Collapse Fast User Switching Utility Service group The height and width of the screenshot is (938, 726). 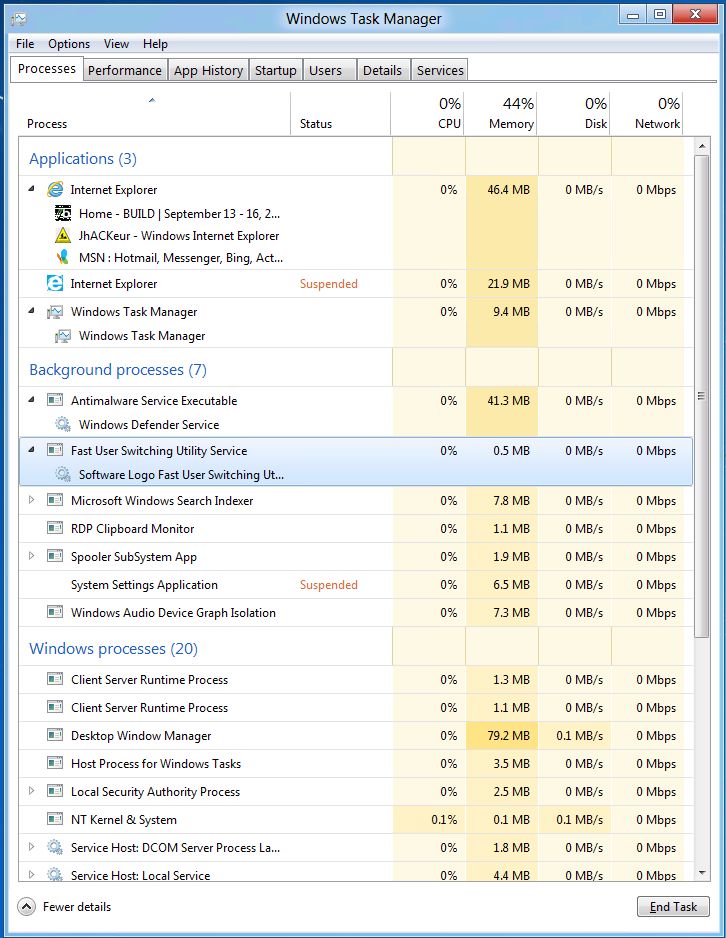tap(32, 449)
